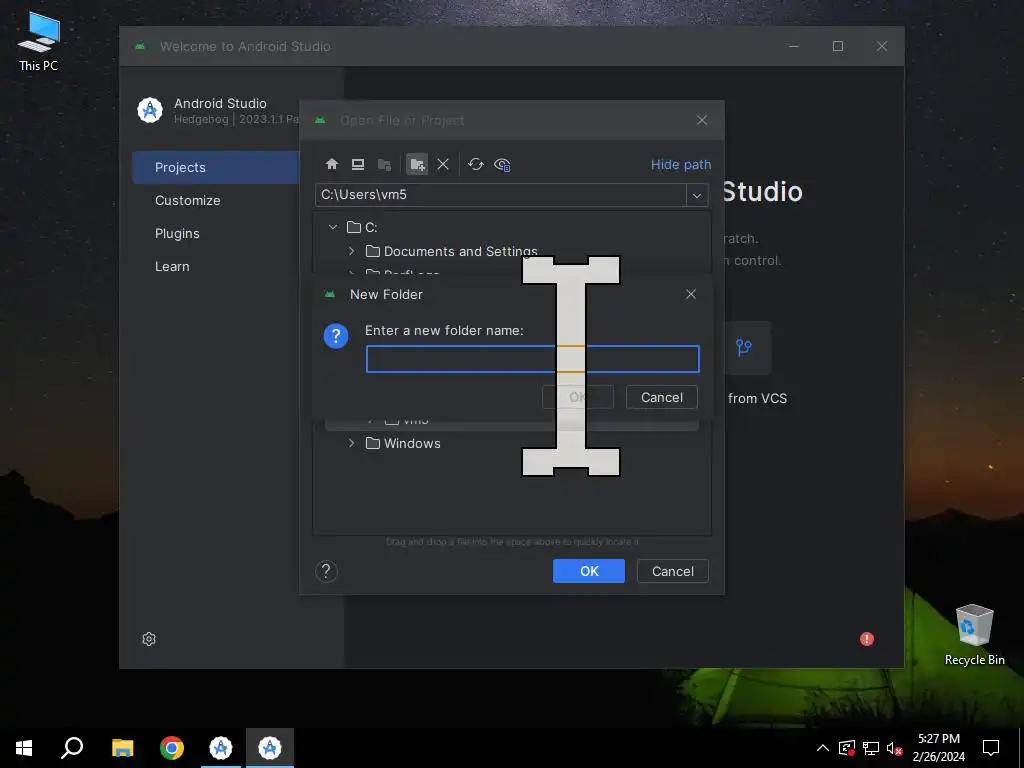Launch File Explorer from taskbar
Image resolution: width=1024 pixels, height=768 pixels.
pyautogui.click(x=122, y=748)
